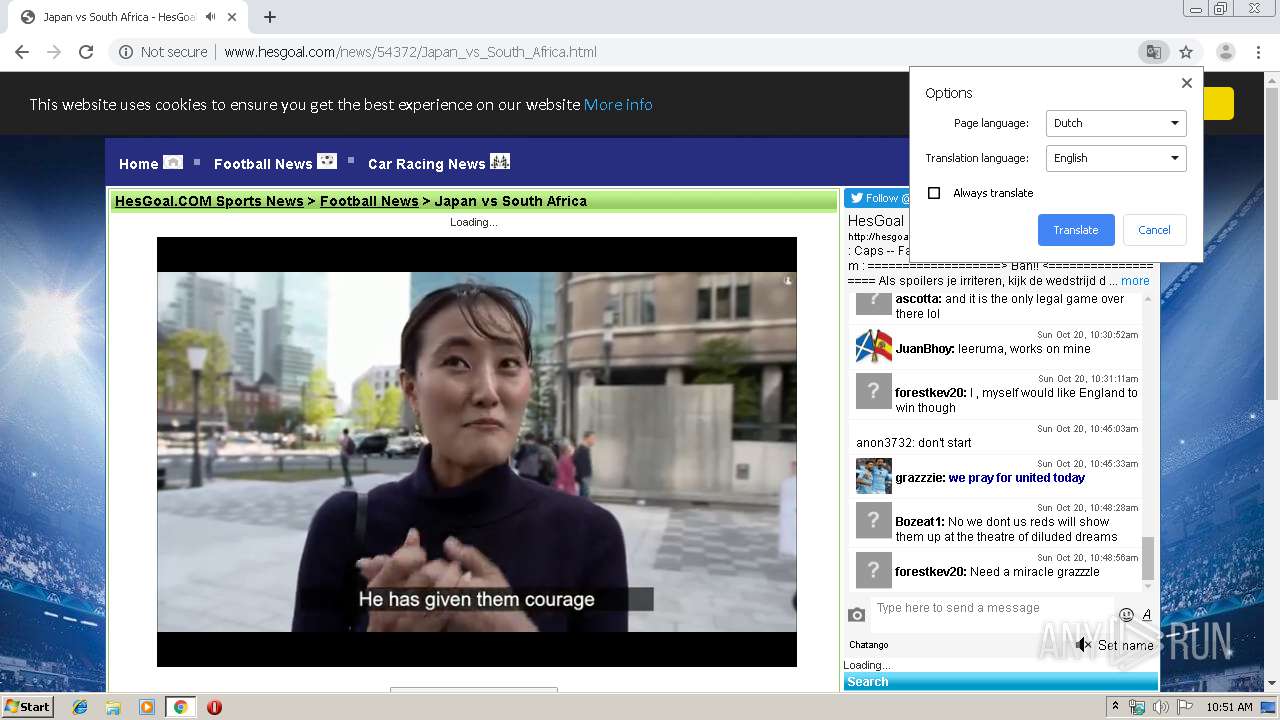Click the 10:51 AM taskbar clock

[1229, 707]
